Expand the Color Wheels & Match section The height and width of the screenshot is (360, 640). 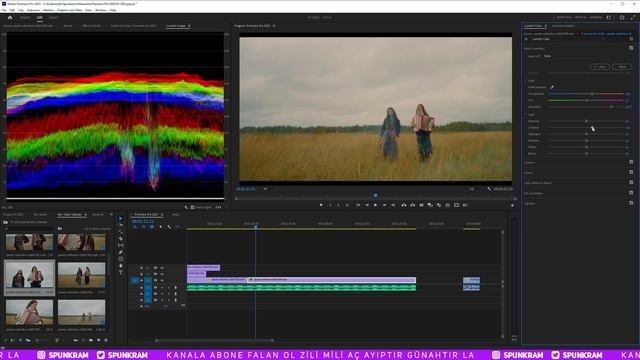coord(538,183)
